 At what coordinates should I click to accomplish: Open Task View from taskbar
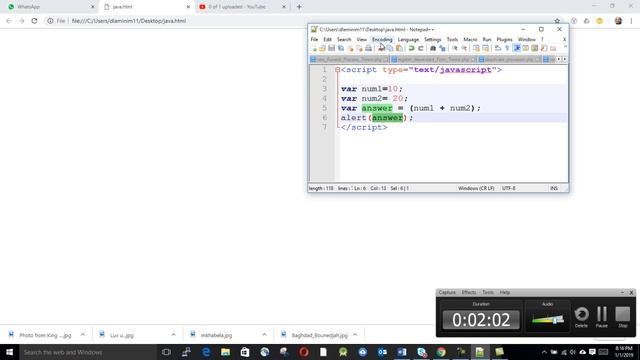[166, 352]
